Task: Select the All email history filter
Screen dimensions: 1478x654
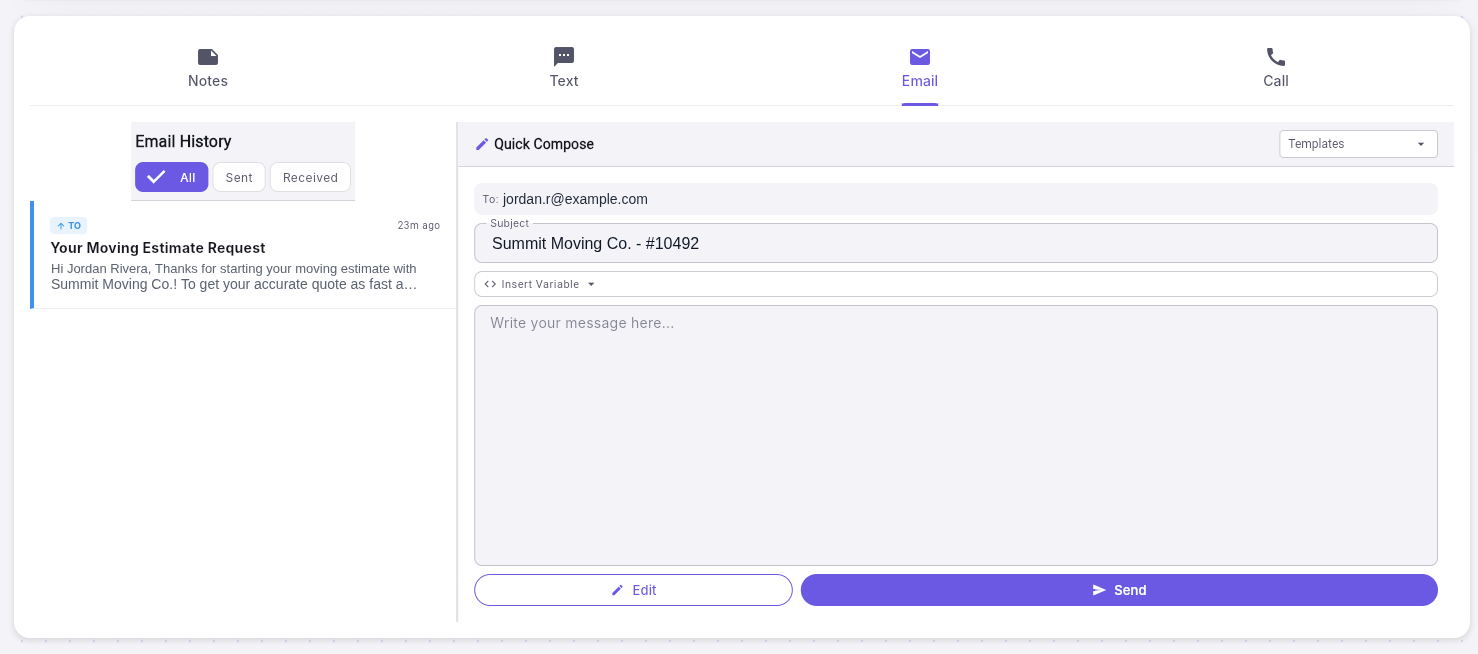Action: click(x=172, y=177)
